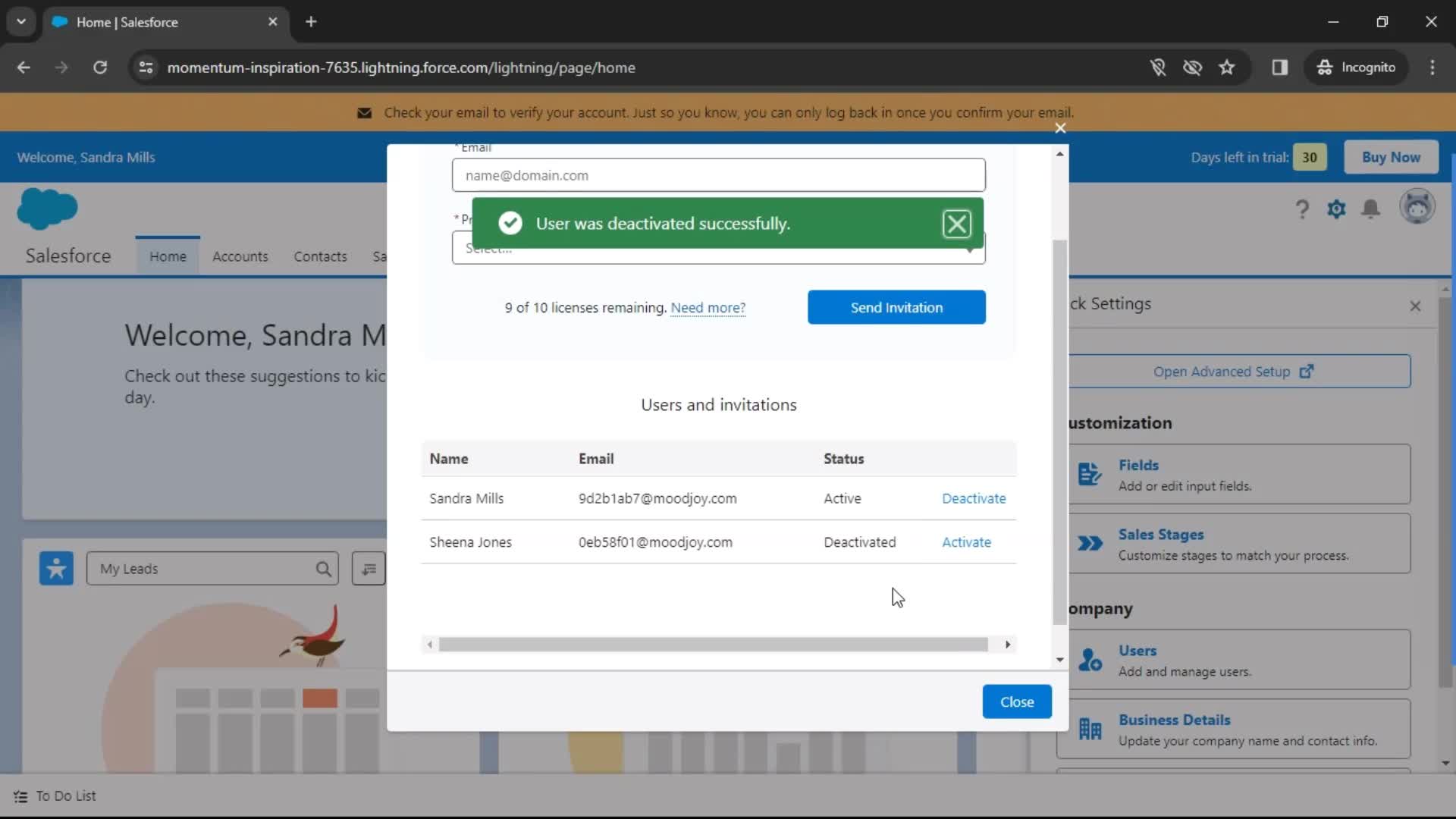Viewport: 1456px width, 819px height.
Task: Click the search magnifier in My Leads
Action: [x=323, y=569]
